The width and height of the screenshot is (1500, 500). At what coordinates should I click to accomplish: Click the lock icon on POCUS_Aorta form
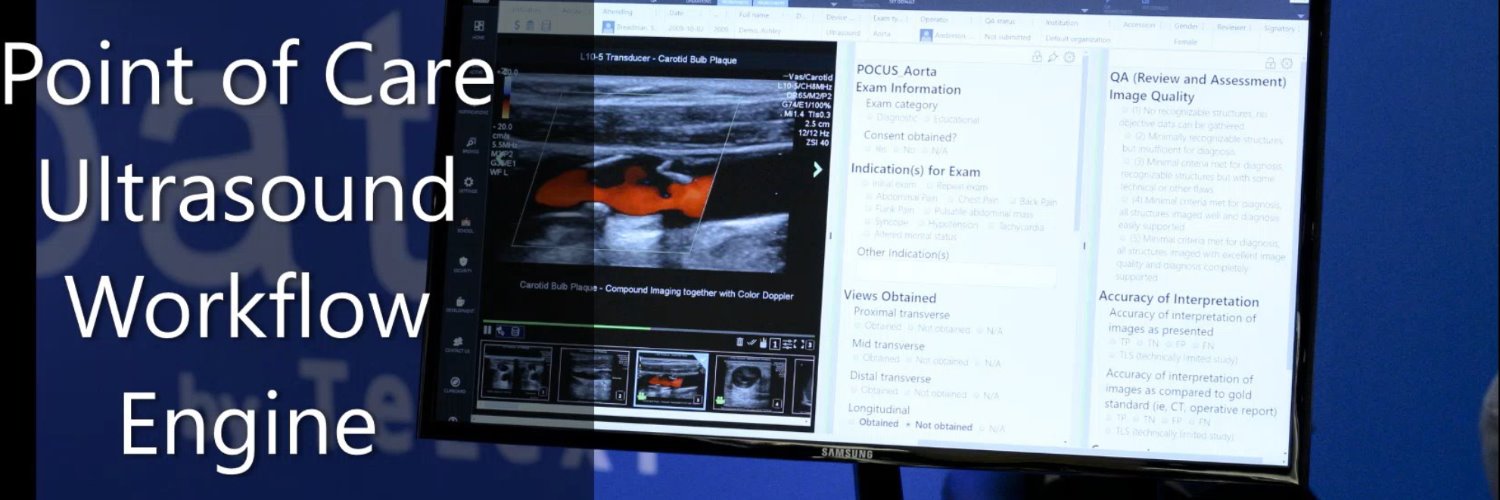click(x=1037, y=57)
